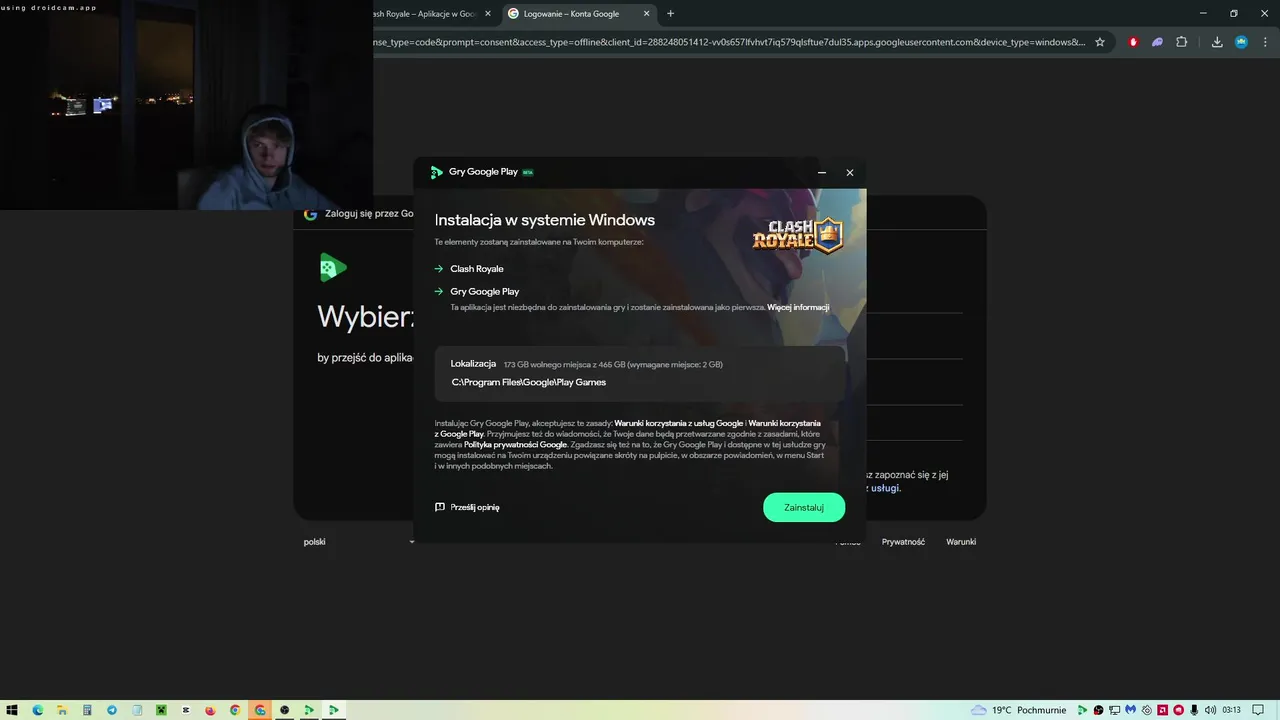Open OBS Studio from taskbar

(x=284, y=710)
